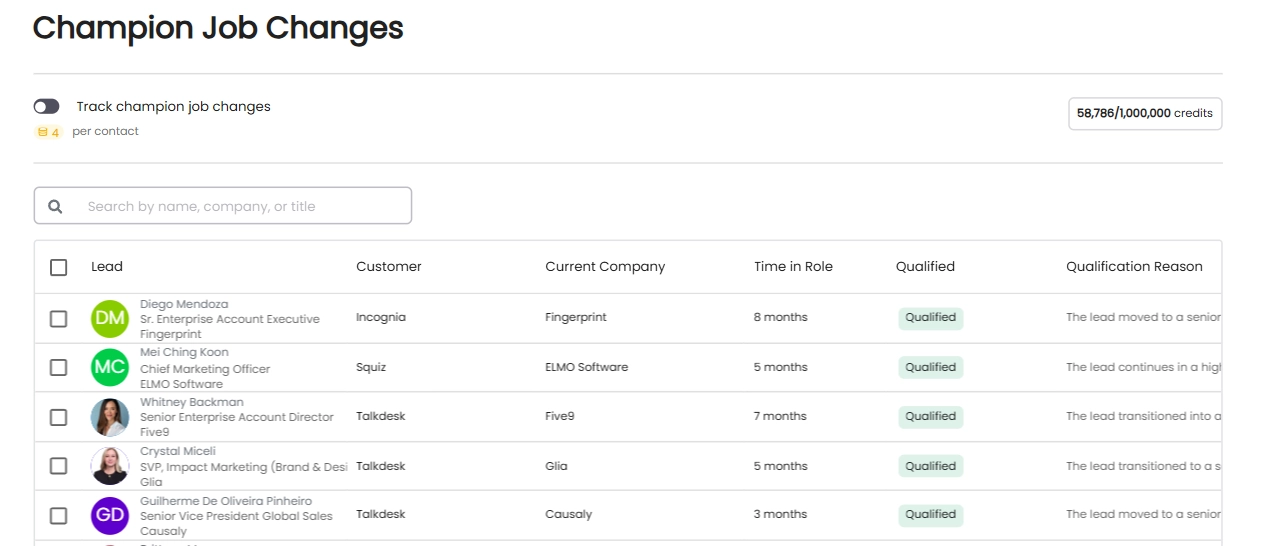The width and height of the screenshot is (1269, 546).
Task: Open lead name Guilherme De Oliveira Pinheiro
Action: click(226, 501)
